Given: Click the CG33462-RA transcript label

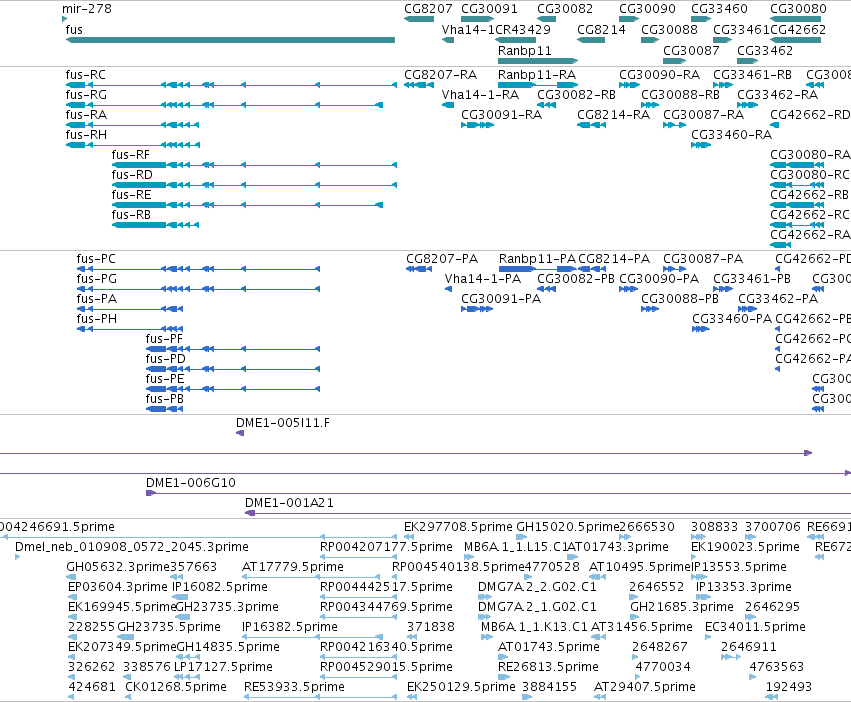Looking at the screenshot, I should (777, 95).
